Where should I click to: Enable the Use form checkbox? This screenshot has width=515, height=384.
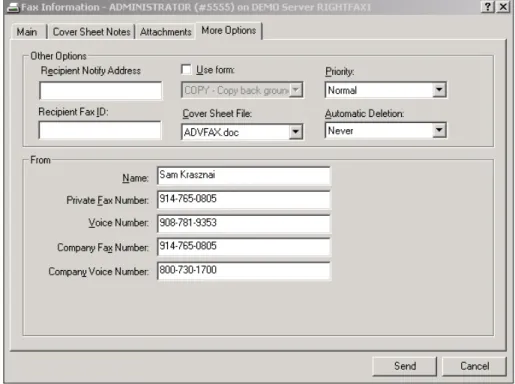tap(186, 70)
